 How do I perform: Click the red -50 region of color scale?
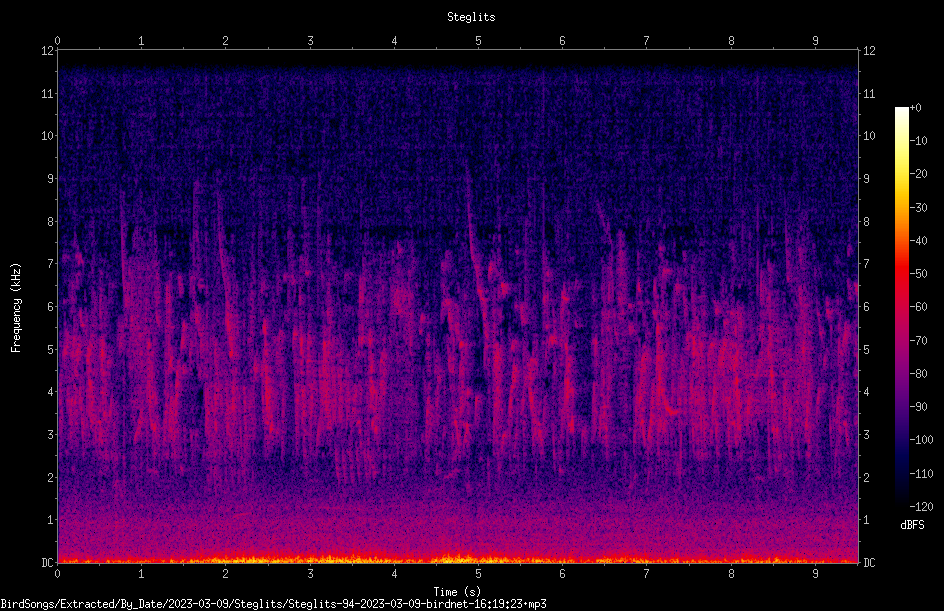click(901, 274)
